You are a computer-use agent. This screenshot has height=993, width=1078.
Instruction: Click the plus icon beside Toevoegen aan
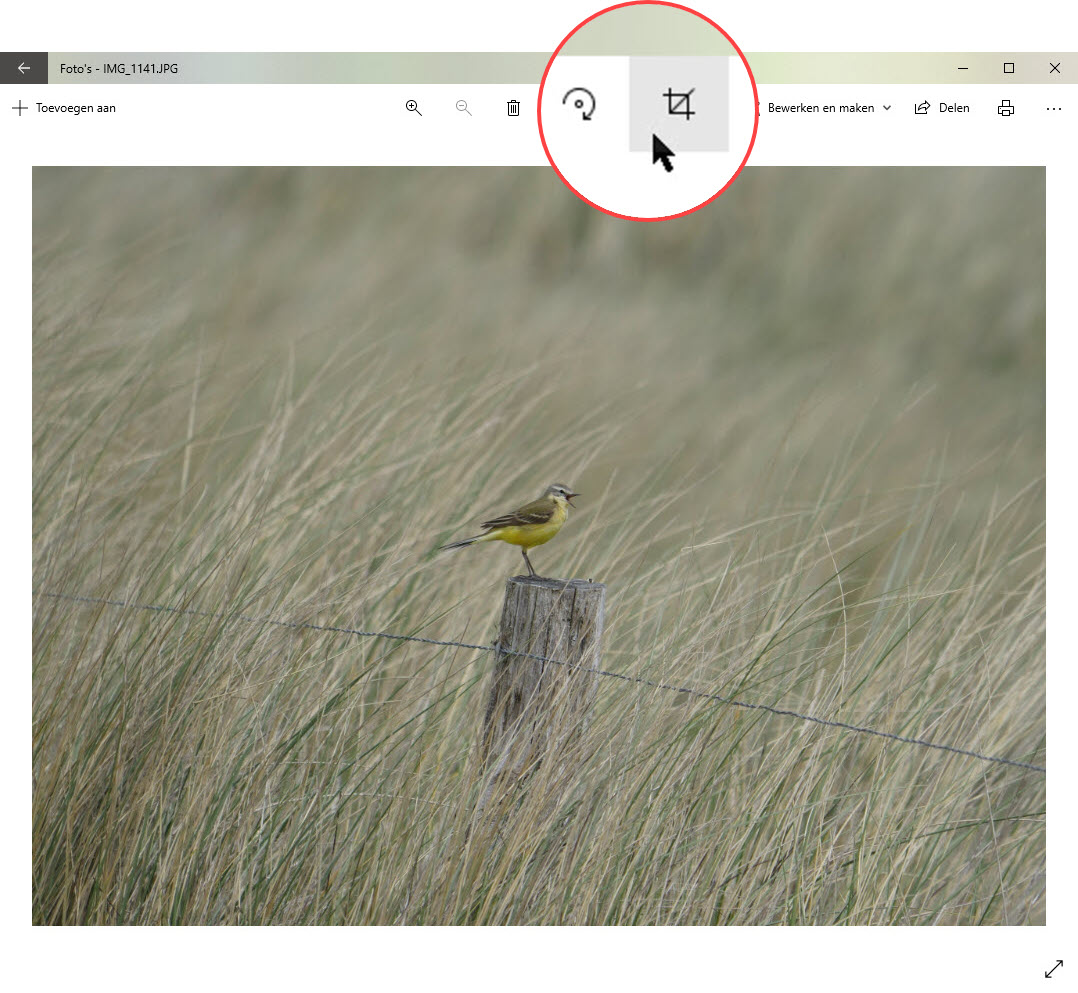coord(20,108)
